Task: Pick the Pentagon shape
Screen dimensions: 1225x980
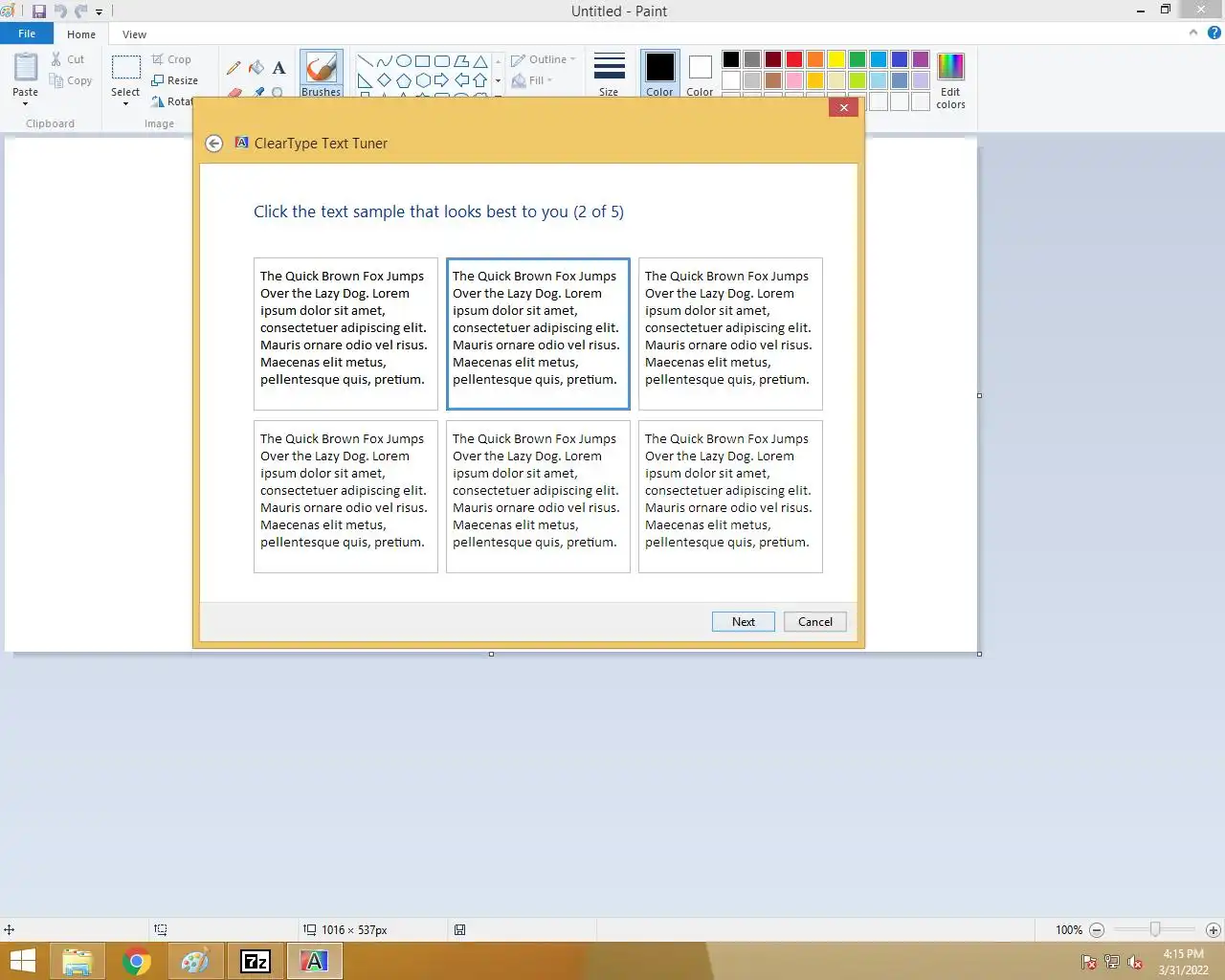Action: point(403,80)
